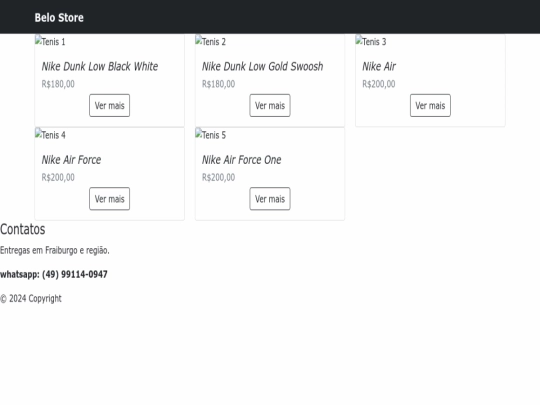Open Ver mais for Nike Dunk Low Black White
This screenshot has width=540, height=405.
(x=110, y=105)
